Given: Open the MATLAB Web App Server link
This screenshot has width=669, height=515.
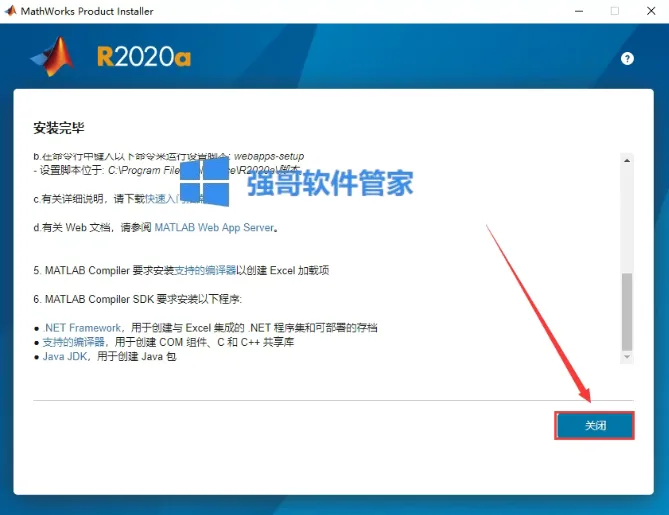Looking at the screenshot, I should (x=214, y=227).
